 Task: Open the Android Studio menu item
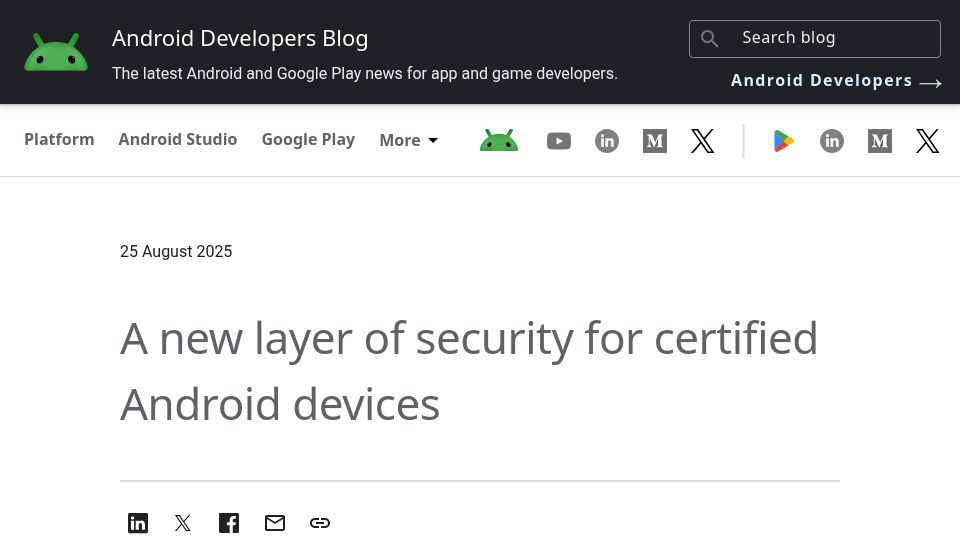(178, 140)
